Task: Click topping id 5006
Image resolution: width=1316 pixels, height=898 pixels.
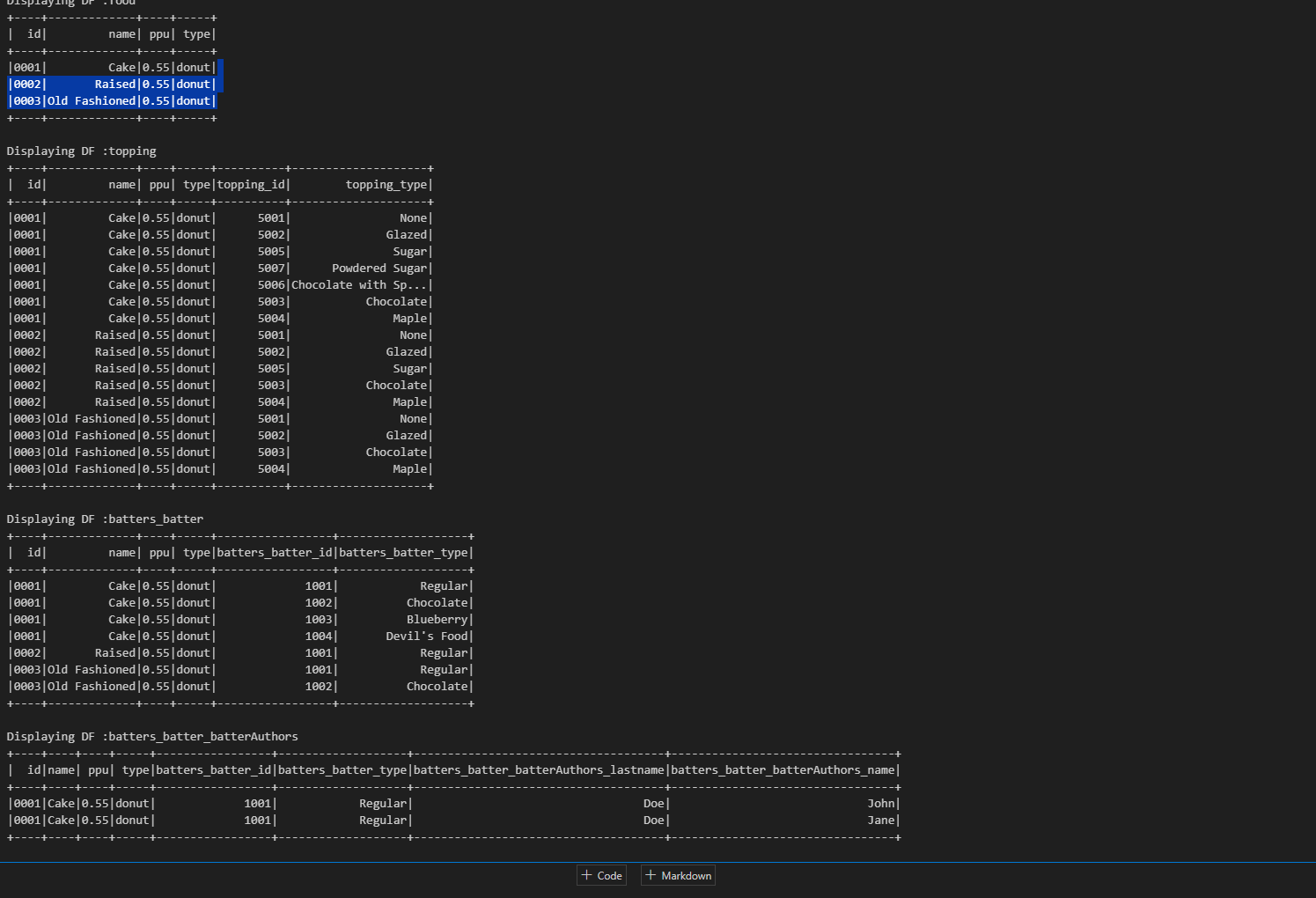Action: (272, 285)
